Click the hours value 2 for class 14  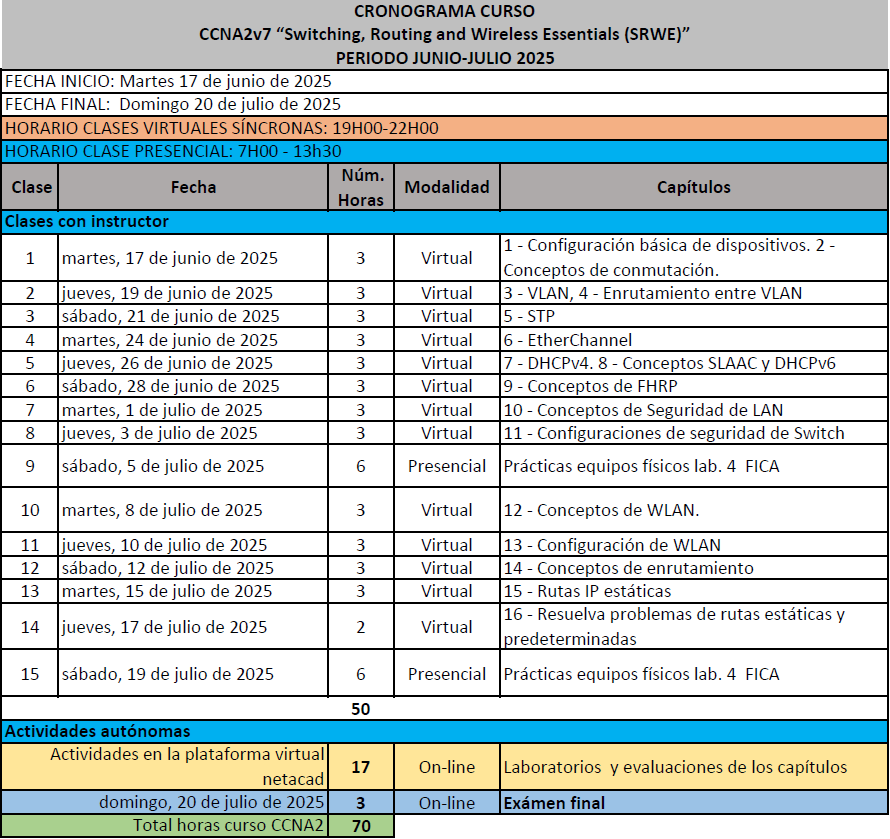tap(361, 627)
